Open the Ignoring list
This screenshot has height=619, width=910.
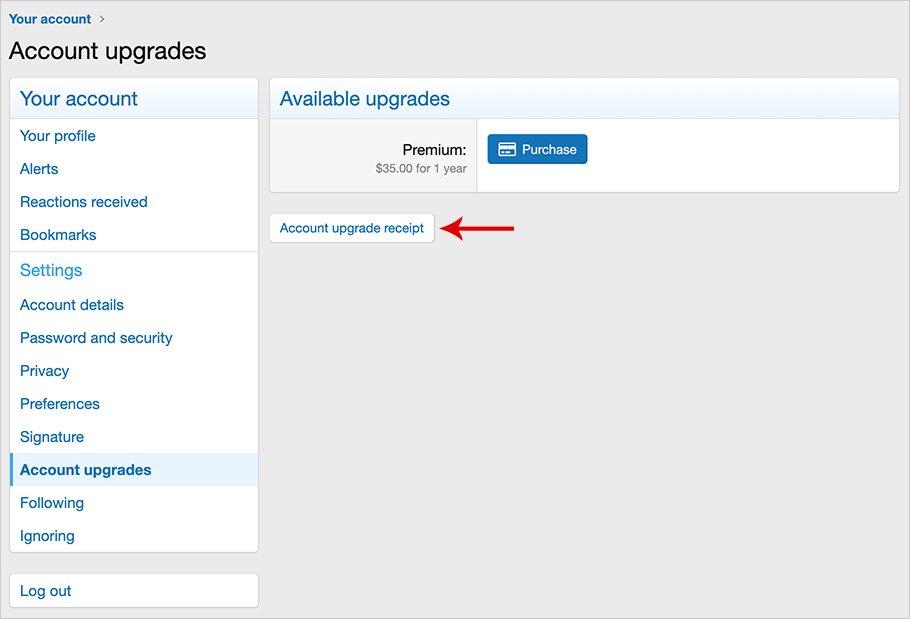47,536
